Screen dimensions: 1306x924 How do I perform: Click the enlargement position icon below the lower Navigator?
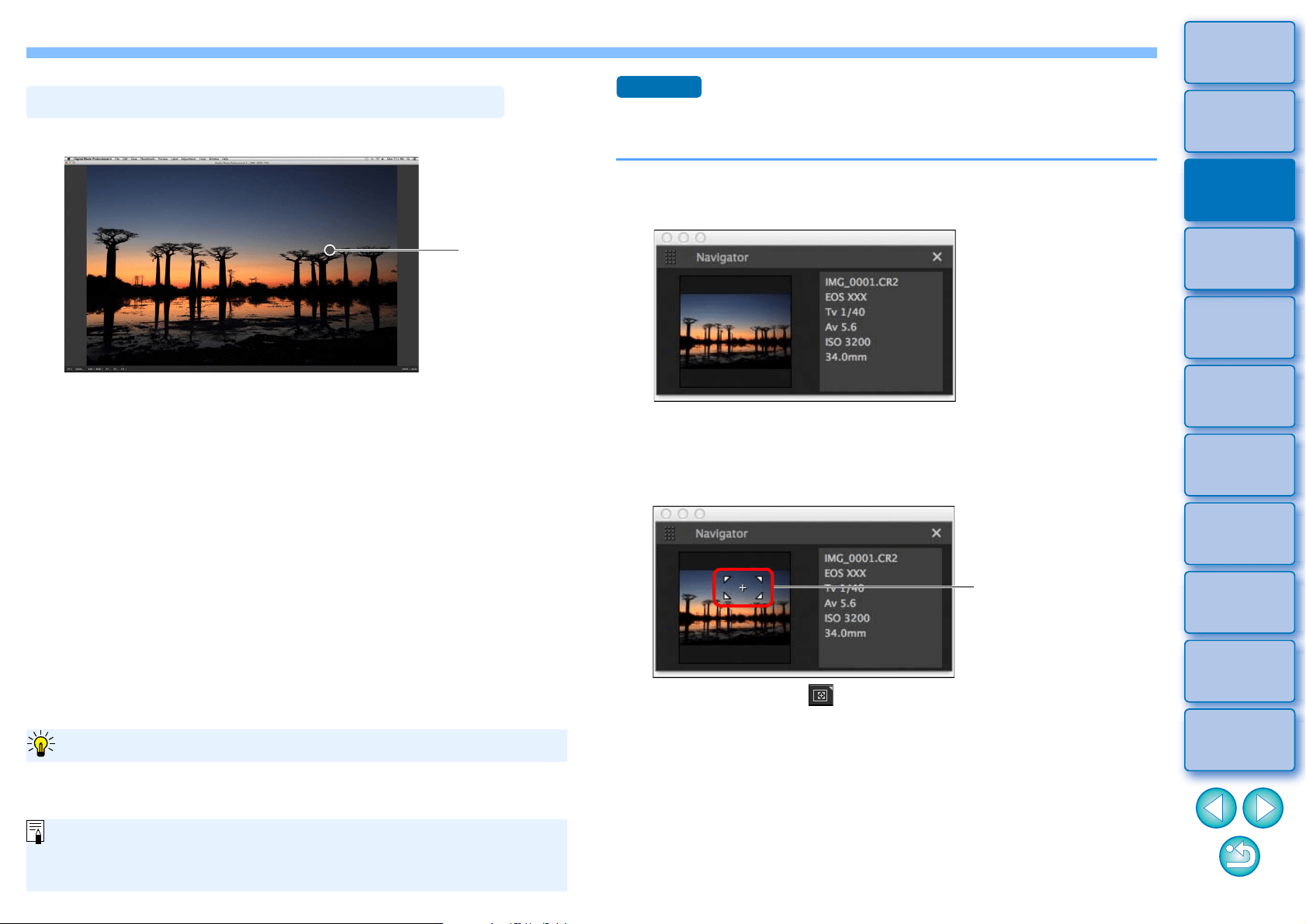[820, 695]
